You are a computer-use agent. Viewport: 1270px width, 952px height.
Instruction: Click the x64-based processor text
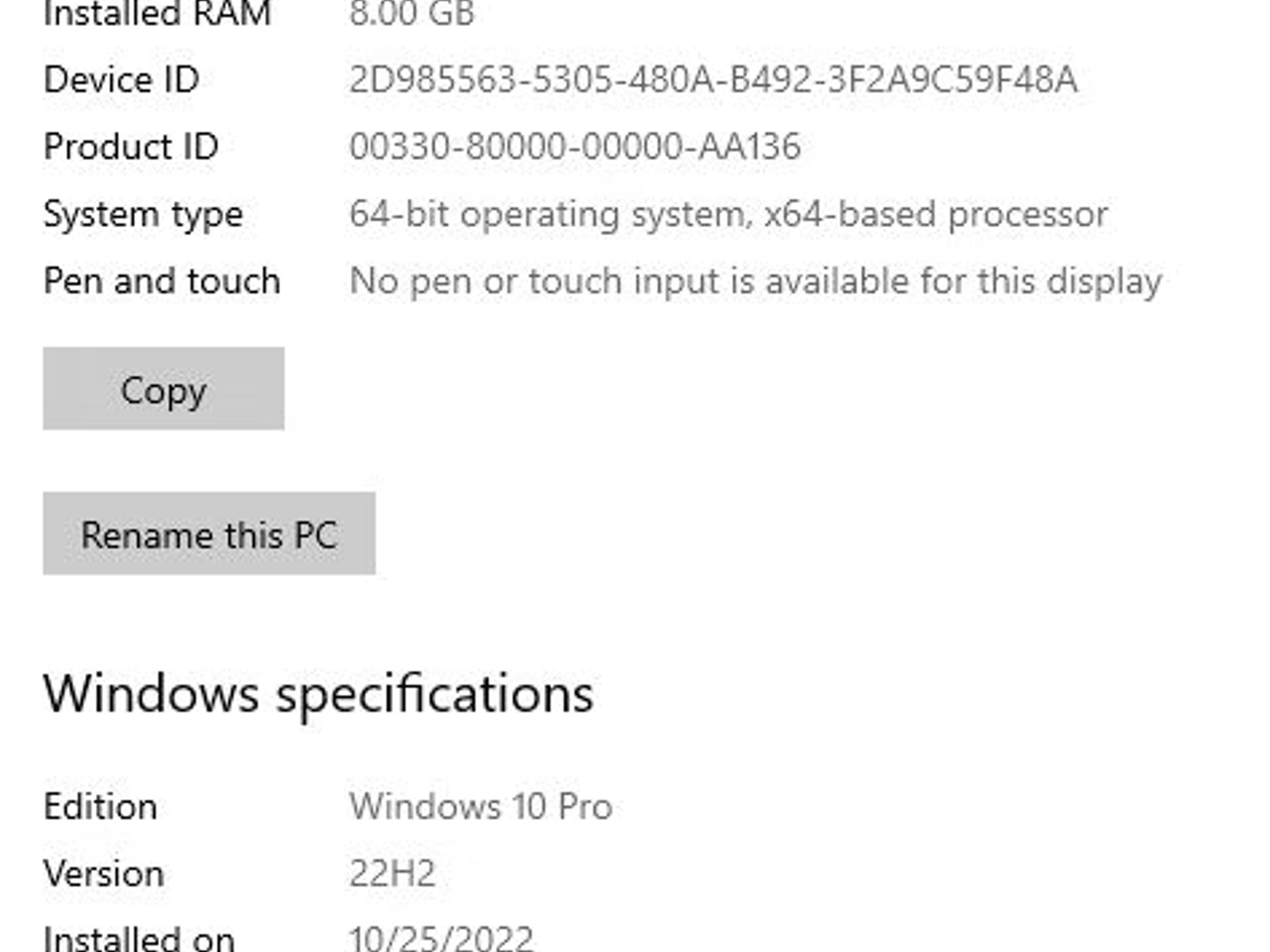[x=936, y=214]
